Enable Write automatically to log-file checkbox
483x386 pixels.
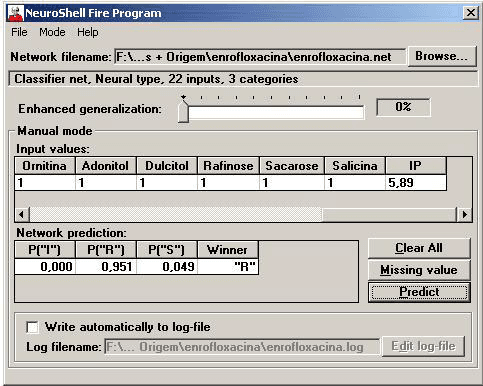click(x=32, y=327)
